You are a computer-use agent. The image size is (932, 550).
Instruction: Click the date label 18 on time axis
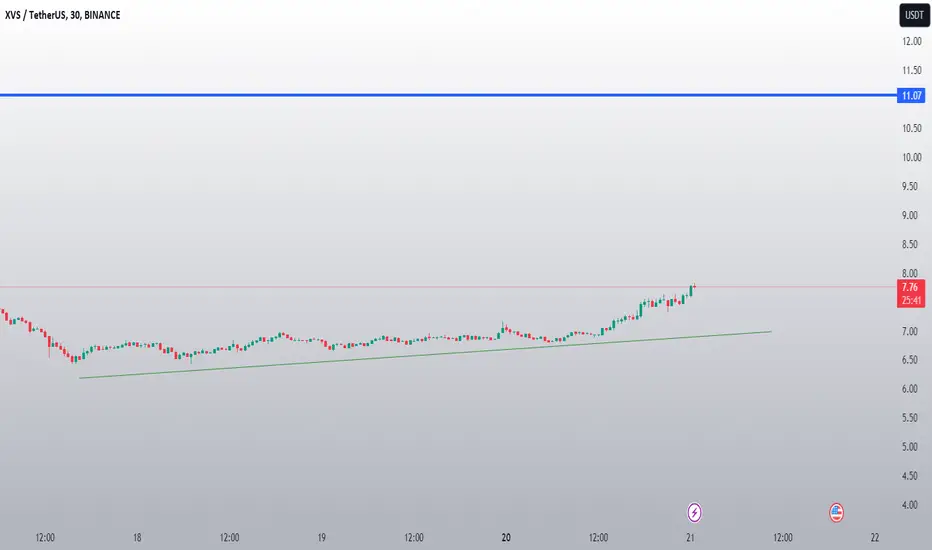[x=137, y=538]
